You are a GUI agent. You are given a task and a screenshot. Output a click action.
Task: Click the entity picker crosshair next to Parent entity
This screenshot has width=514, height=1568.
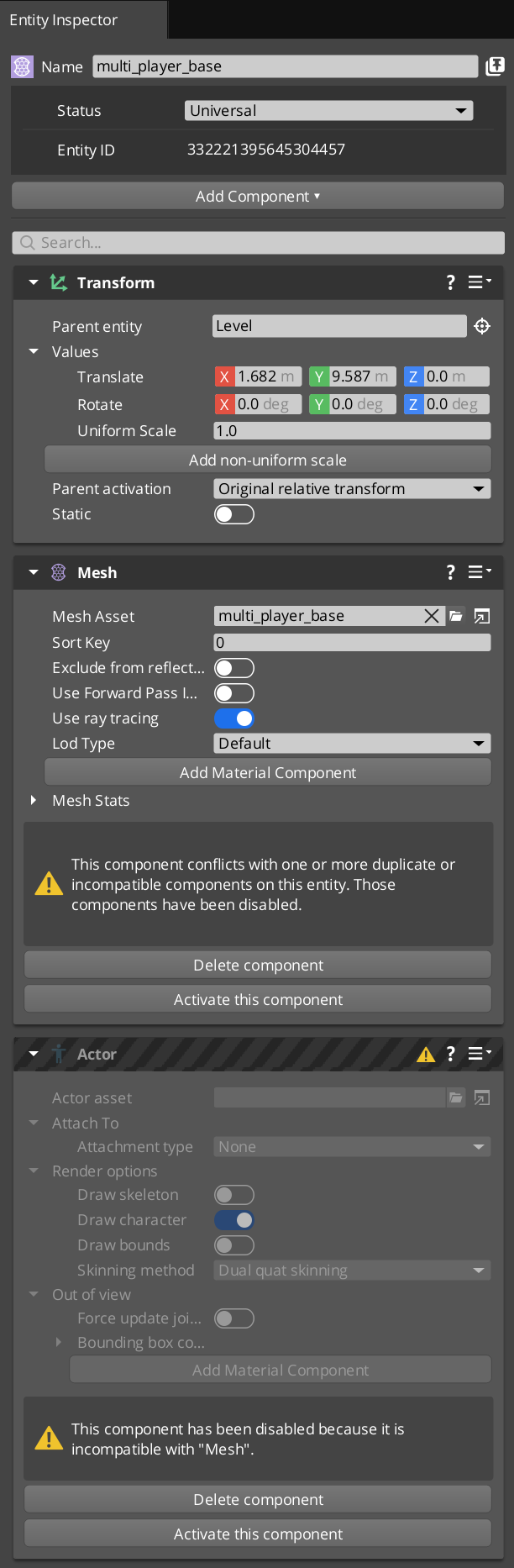tap(482, 325)
